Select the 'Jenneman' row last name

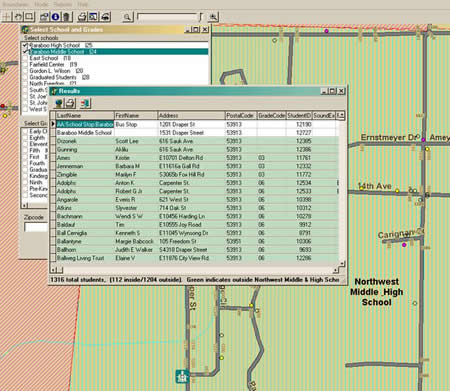click(85, 166)
